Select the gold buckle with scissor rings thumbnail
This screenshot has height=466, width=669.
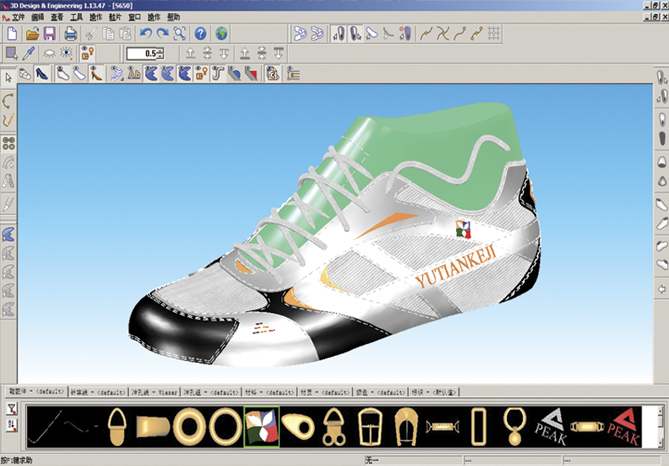tap(333, 426)
